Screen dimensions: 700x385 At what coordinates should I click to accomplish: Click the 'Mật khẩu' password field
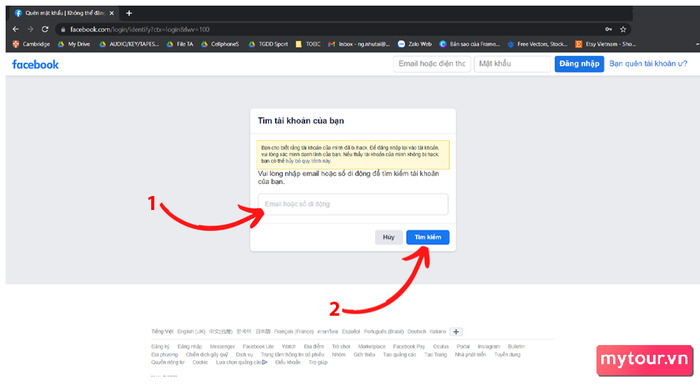click(512, 63)
